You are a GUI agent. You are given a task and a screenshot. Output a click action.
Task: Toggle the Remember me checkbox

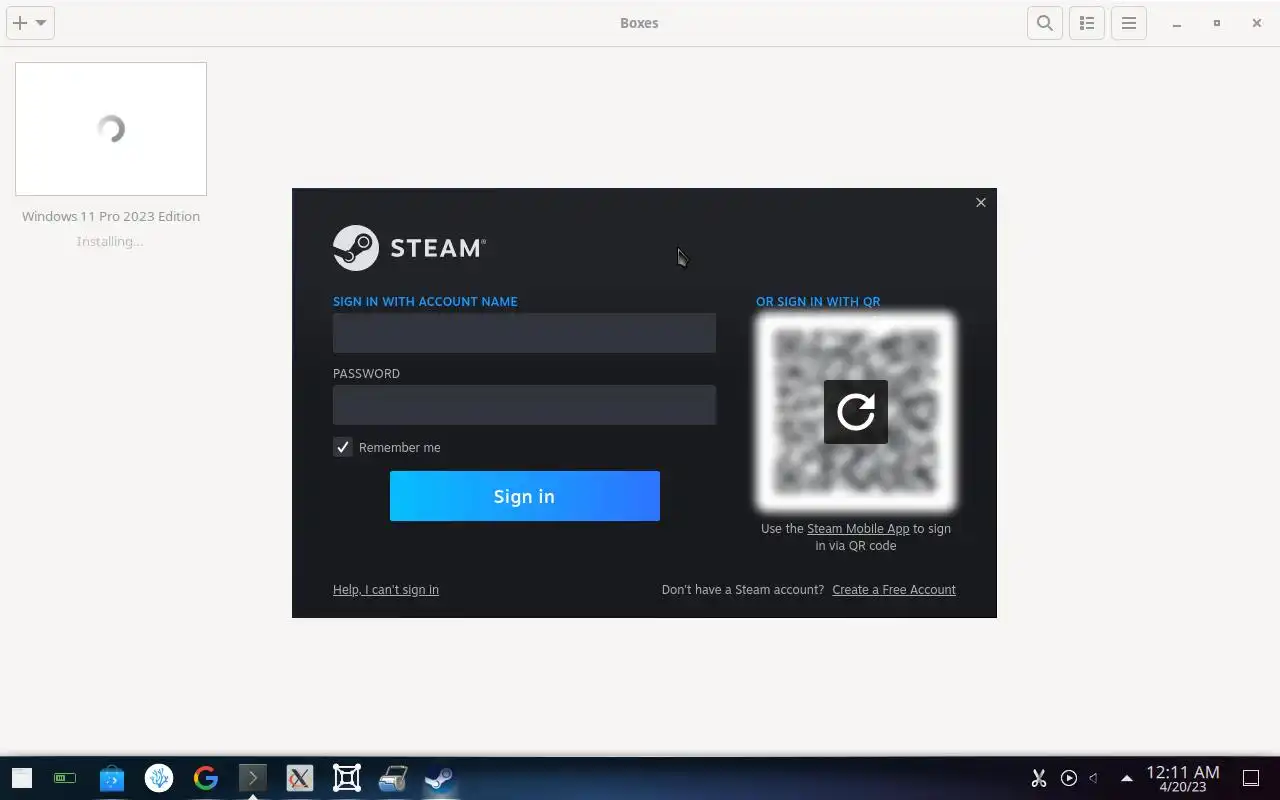point(343,447)
